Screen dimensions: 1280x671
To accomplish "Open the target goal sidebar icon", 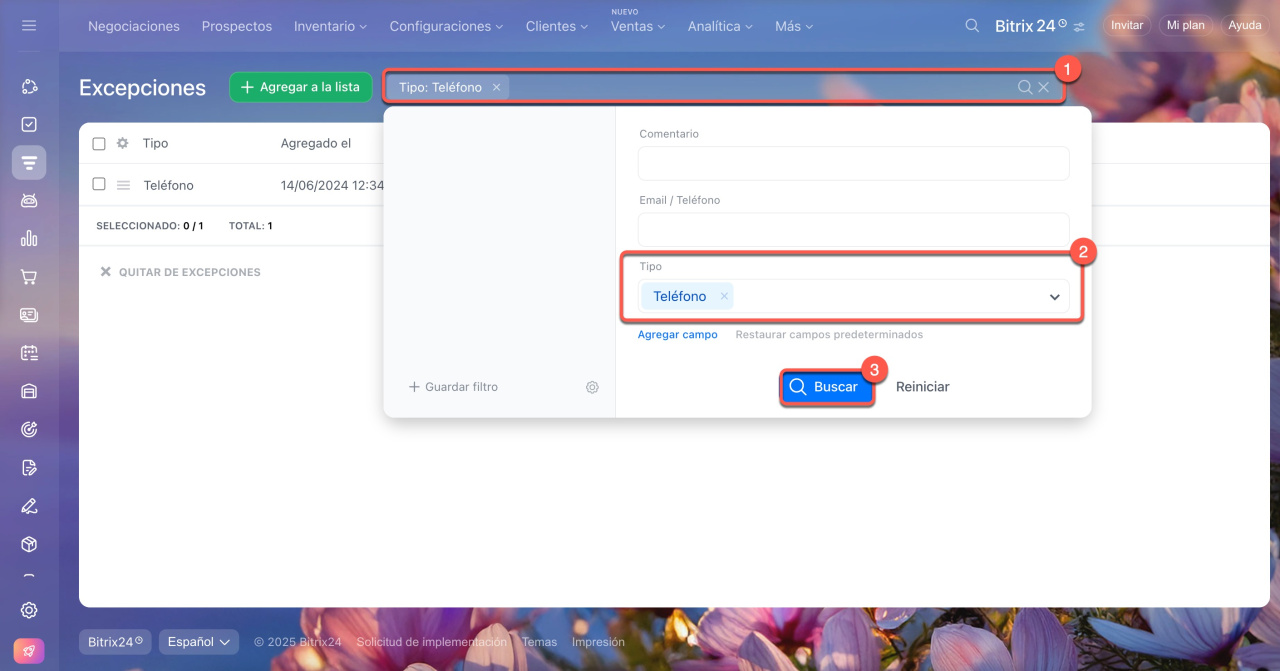I will click(x=29, y=429).
